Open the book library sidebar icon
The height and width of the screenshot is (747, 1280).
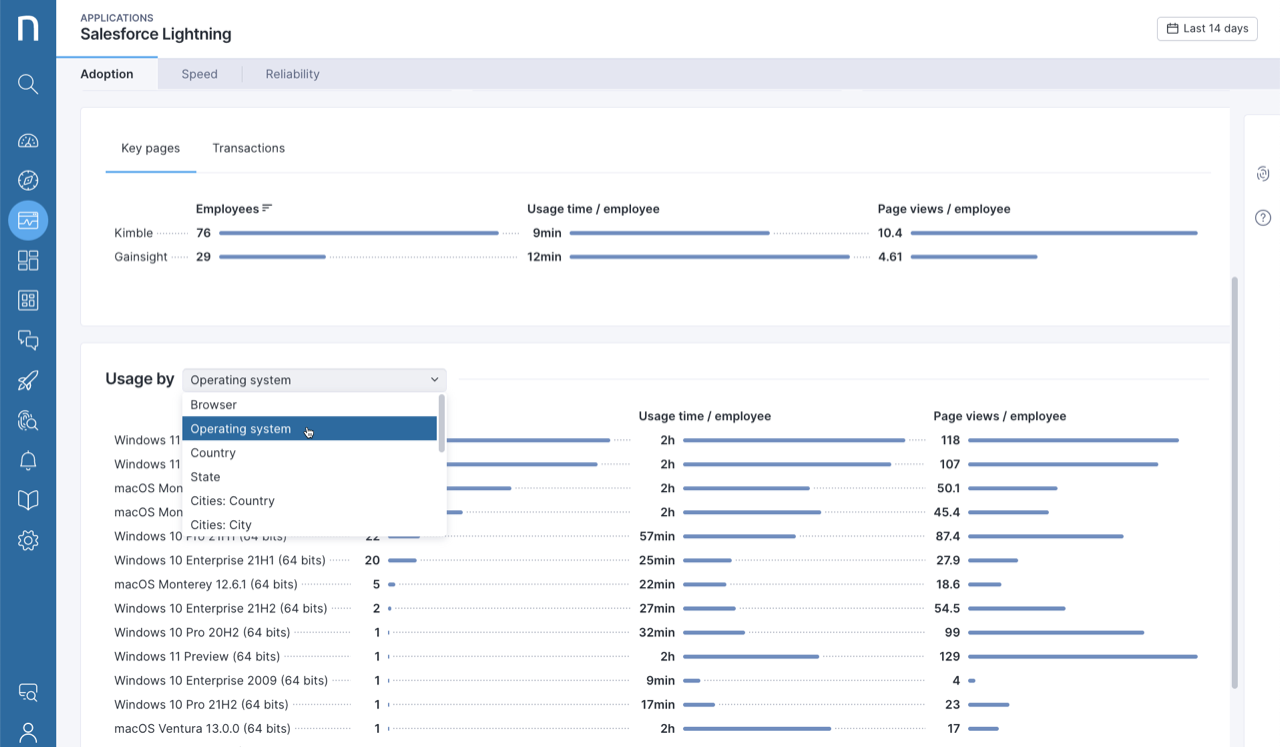click(x=28, y=500)
